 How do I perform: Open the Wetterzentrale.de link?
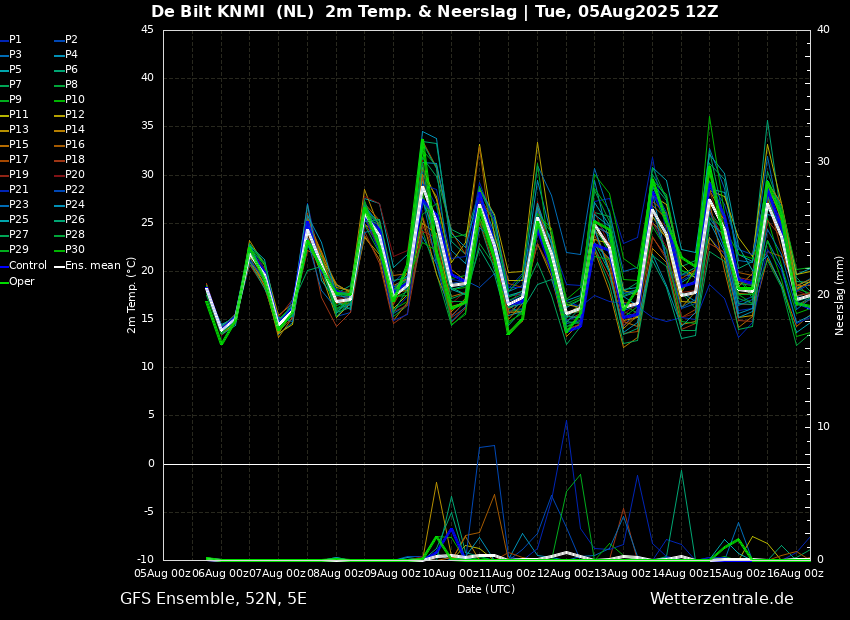[721, 599]
